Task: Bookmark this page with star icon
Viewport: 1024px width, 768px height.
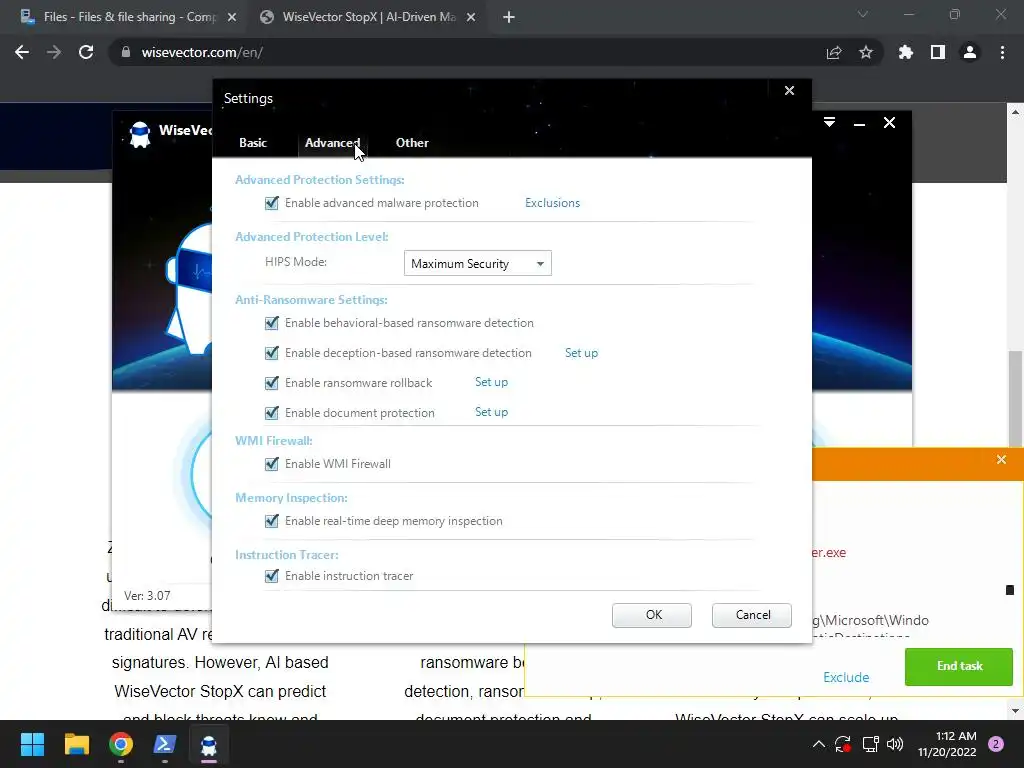Action: point(865,52)
